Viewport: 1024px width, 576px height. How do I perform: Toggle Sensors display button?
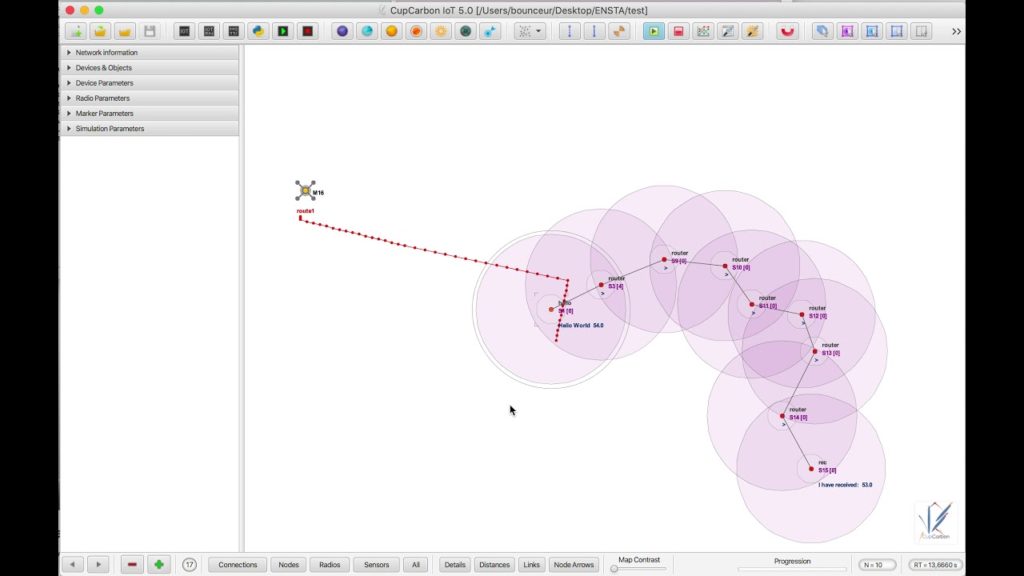[376, 565]
